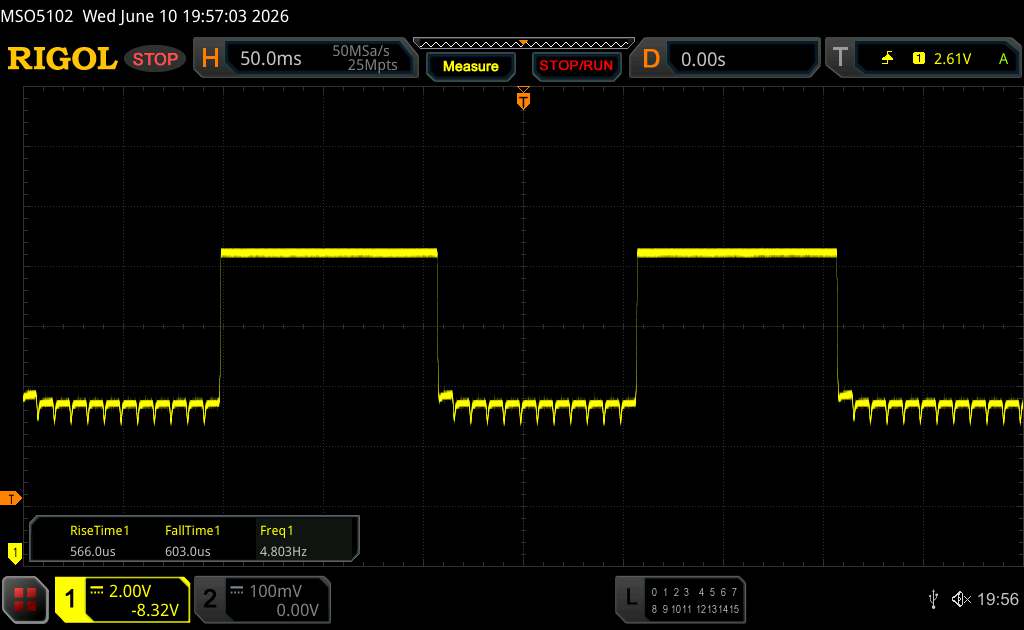Click the date Wed June 10 19:57:03 2026
The height and width of the screenshot is (630, 1024).
click(185, 16)
